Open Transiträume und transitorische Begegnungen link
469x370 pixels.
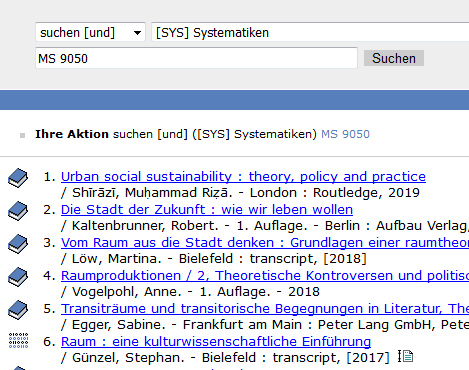point(265,309)
